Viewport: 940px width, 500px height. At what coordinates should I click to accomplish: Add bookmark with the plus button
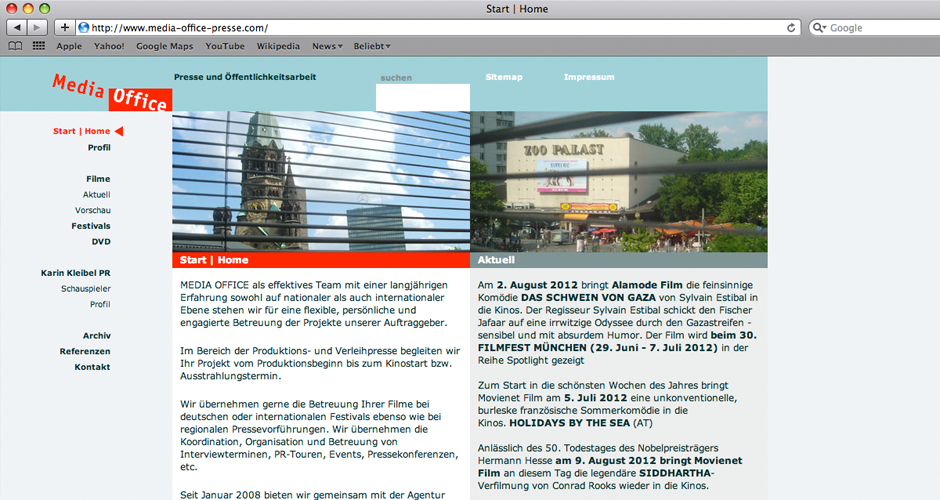pyautogui.click(x=64, y=28)
